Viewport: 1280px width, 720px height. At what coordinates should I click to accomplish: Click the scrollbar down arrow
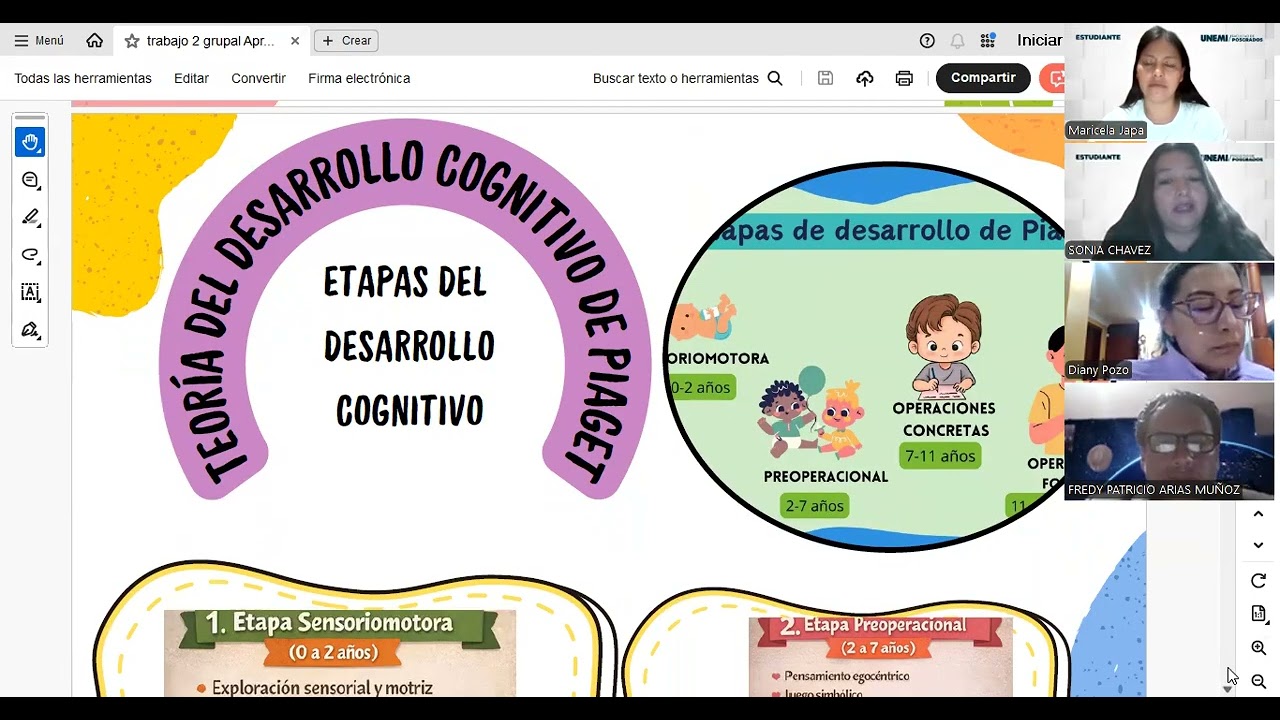point(1228,690)
